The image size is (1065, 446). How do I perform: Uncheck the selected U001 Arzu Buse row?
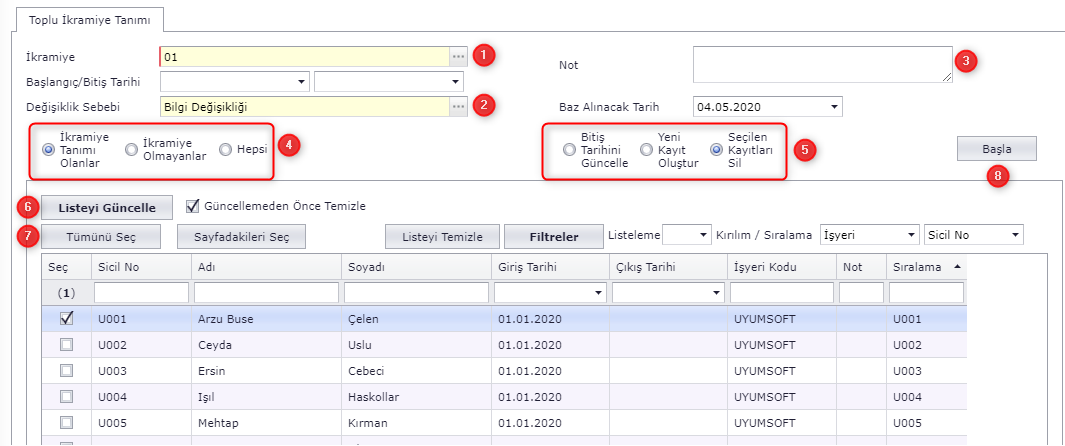67,319
